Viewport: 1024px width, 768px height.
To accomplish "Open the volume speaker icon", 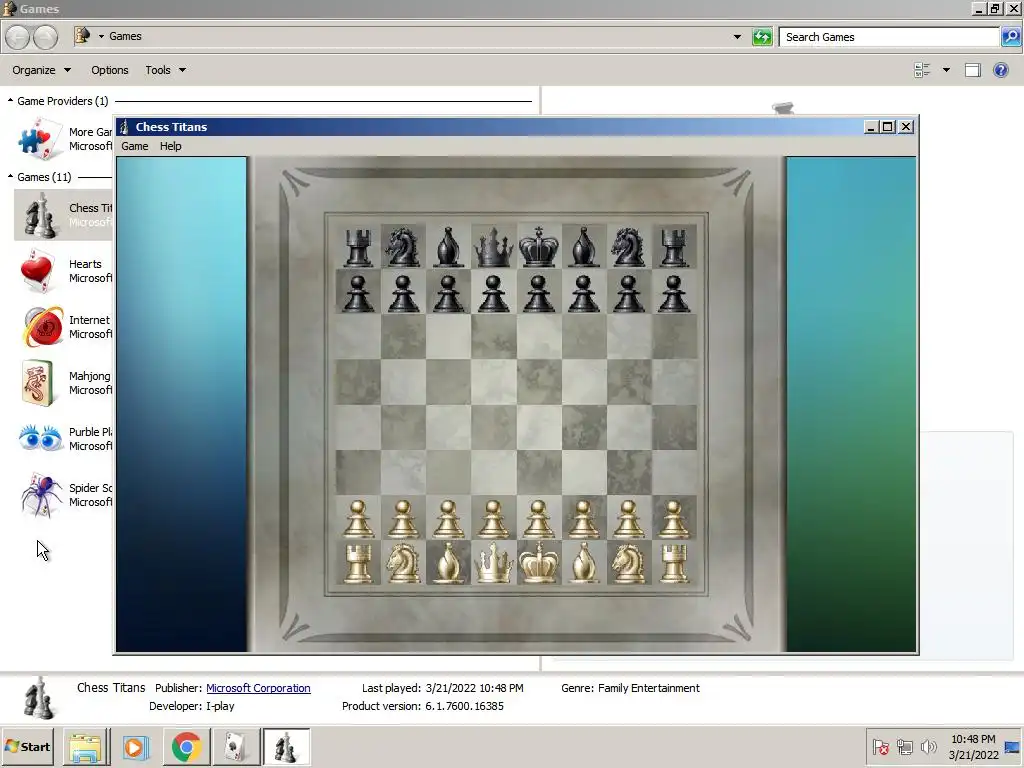I will pyautogui.click(x=928, y=746).
